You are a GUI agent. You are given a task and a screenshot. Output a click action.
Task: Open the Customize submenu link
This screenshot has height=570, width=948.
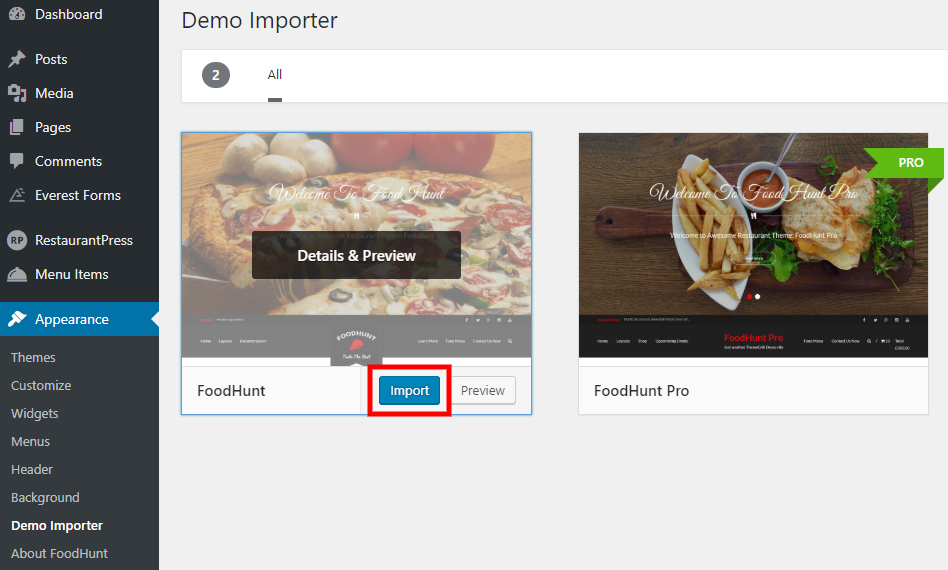[x=41, y=385]
